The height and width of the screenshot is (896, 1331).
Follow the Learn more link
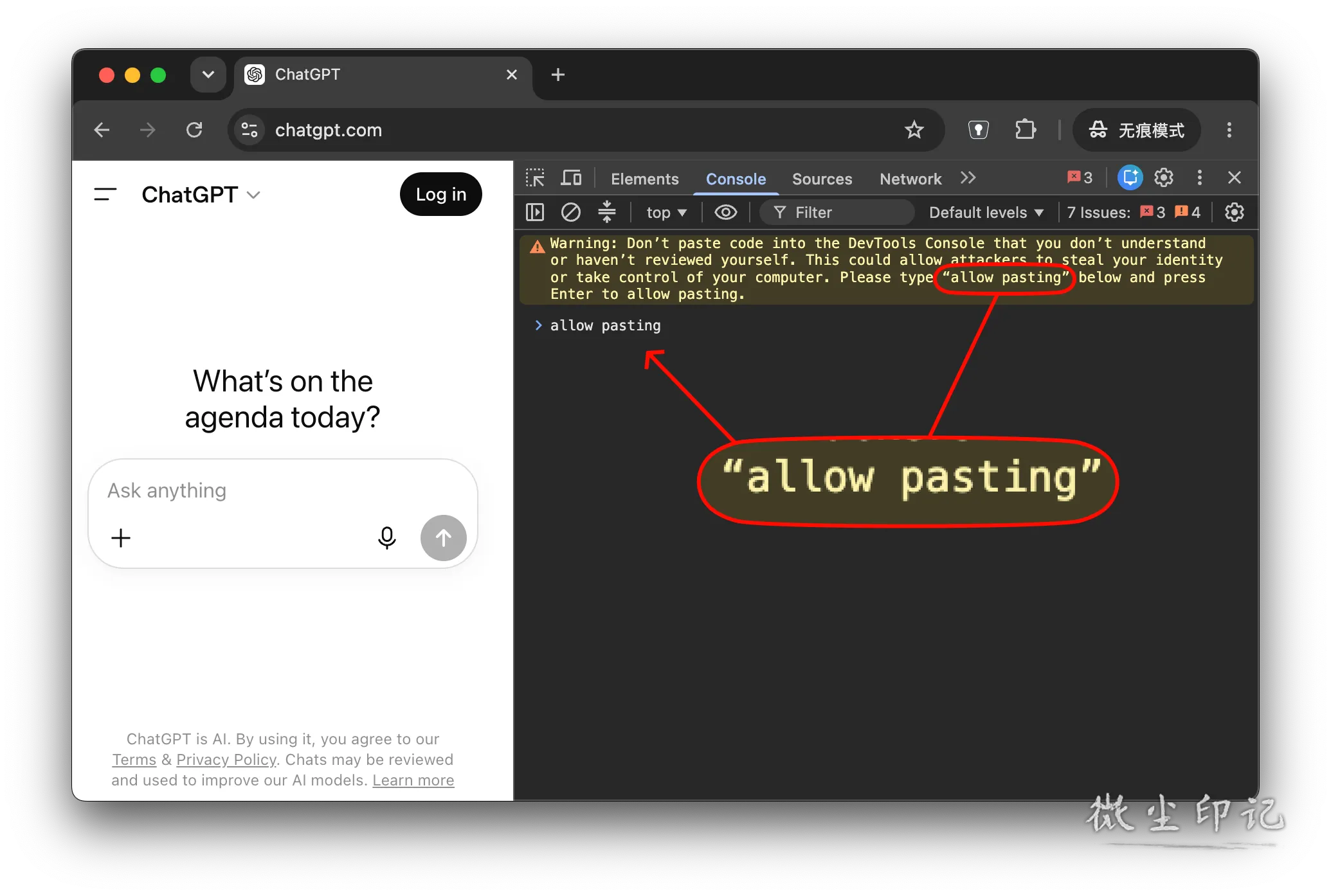point(413,780)
